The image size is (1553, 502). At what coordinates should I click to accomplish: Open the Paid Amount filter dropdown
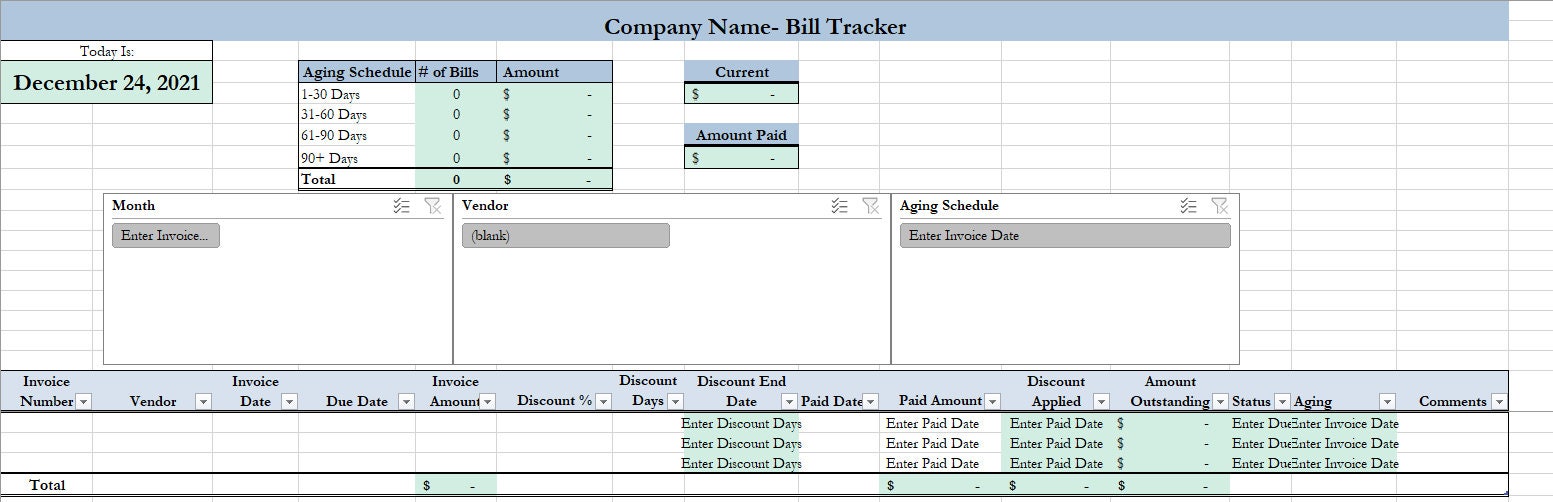click(991, 402)
